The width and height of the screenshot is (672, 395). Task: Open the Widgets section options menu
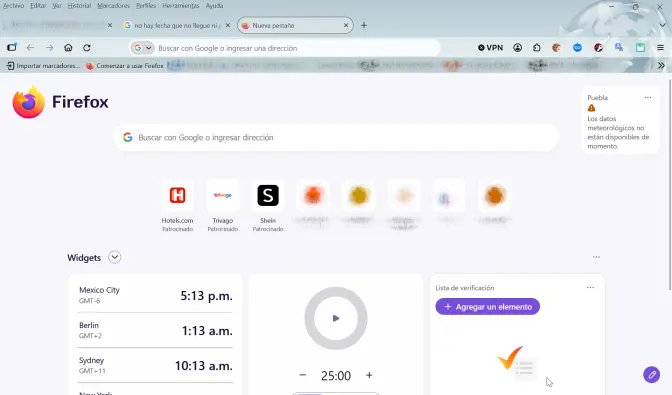[596, 257]
